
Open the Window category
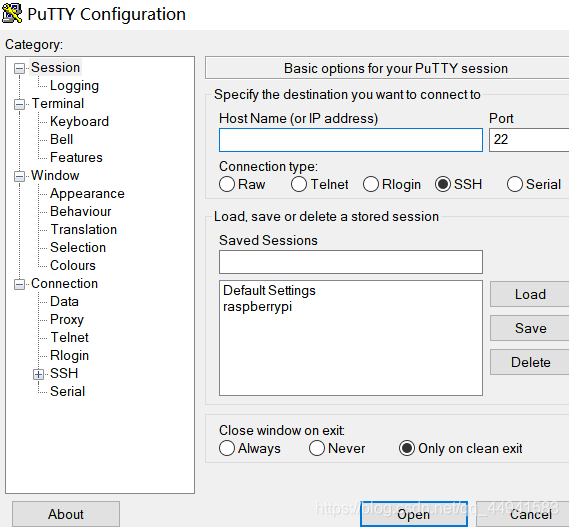click(55, 176)
